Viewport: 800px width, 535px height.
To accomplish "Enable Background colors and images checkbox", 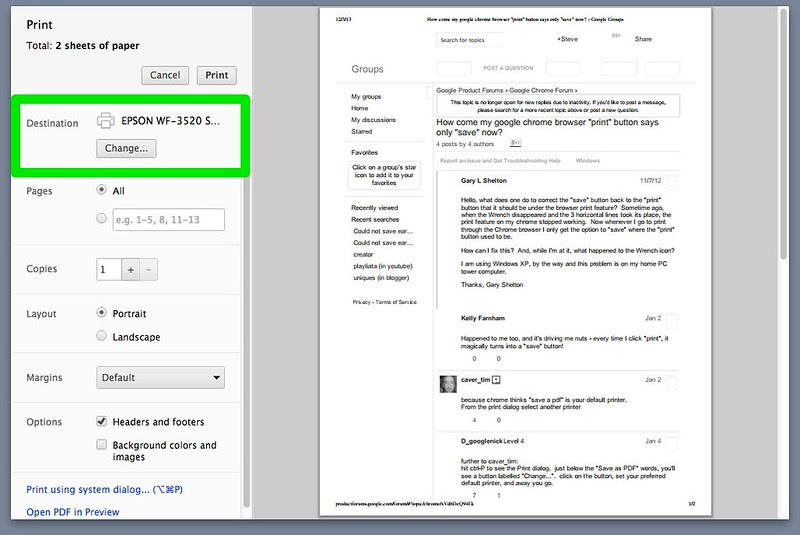I will coord(102,444).
